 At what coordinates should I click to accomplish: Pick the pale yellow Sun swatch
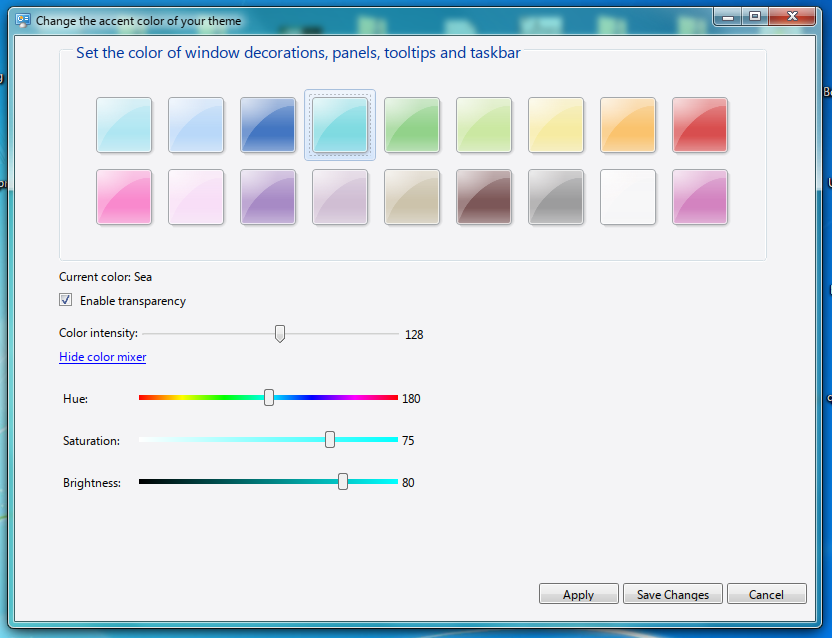[556, 125]
